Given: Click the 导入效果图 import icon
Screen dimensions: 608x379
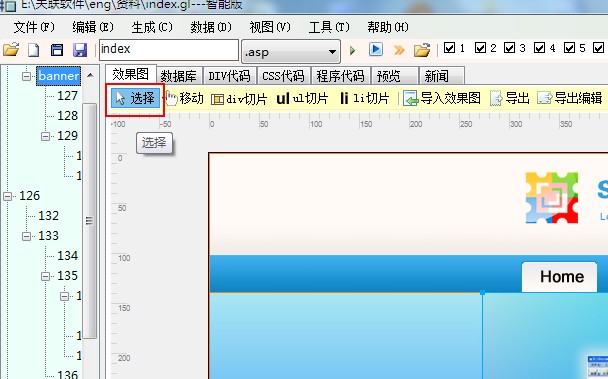Looking at the screenshot, I should (x=442, y=98).
